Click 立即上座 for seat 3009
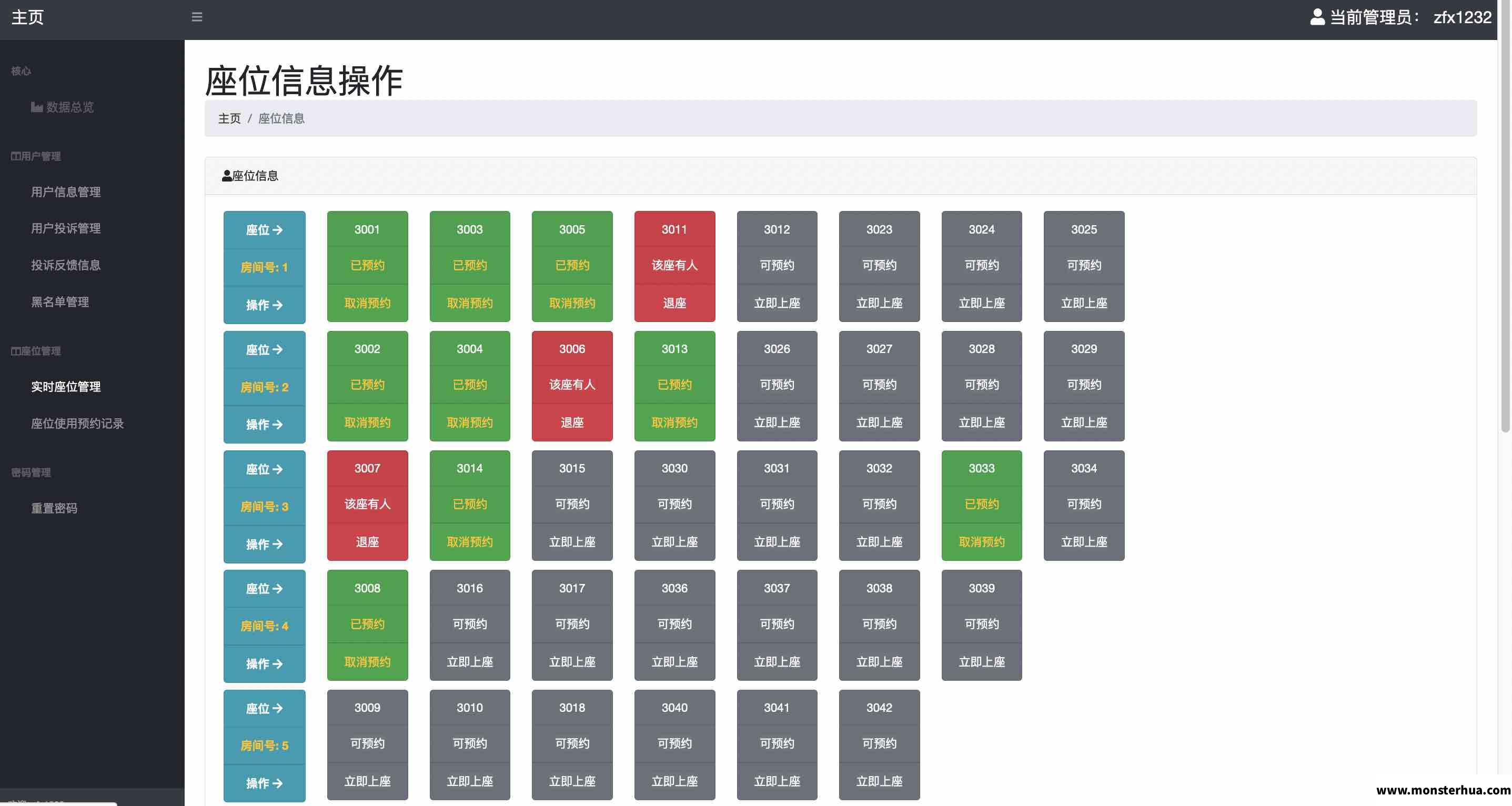 (367, 782)
